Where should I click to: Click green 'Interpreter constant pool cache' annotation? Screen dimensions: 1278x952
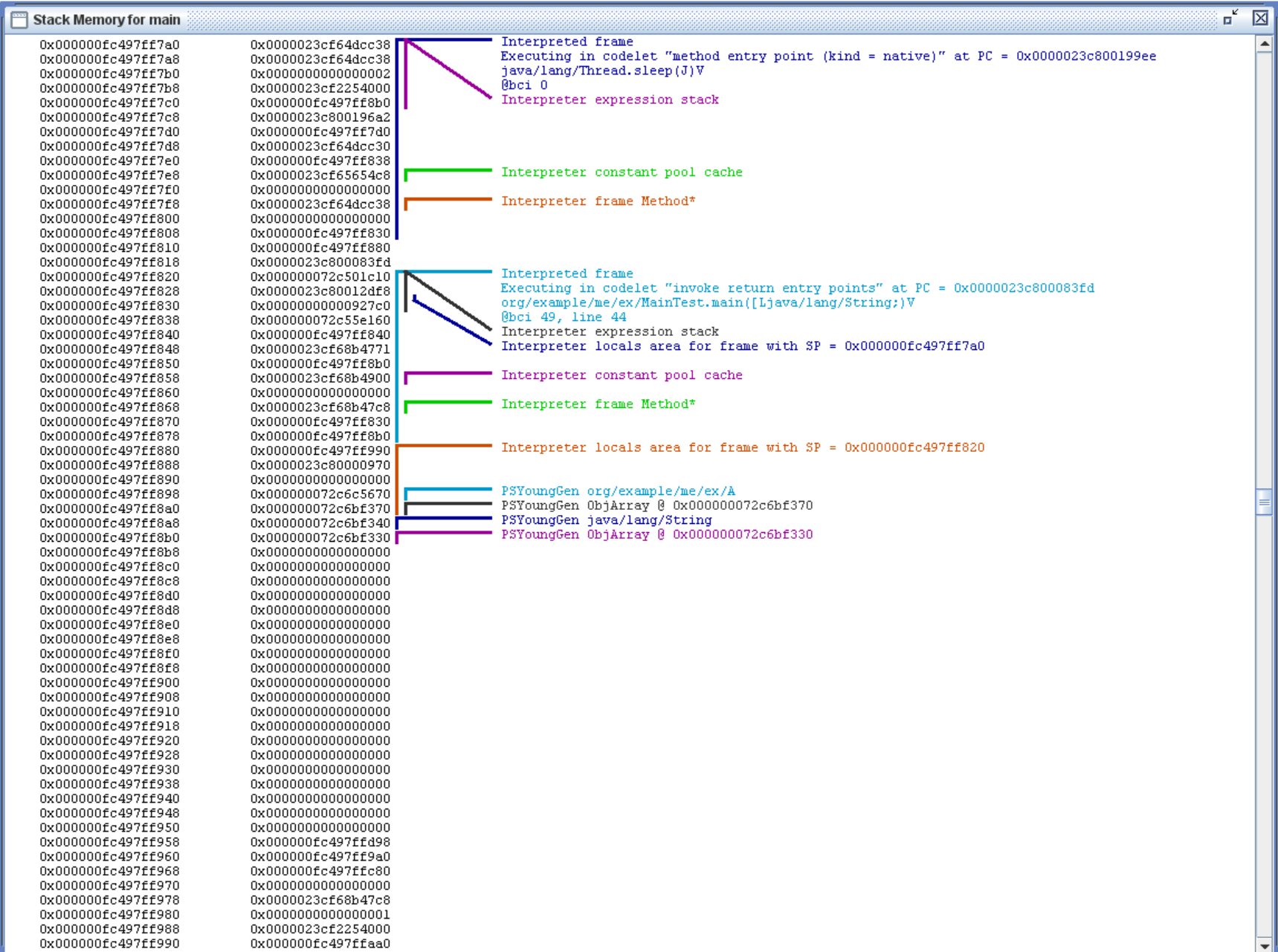(622, 172)
